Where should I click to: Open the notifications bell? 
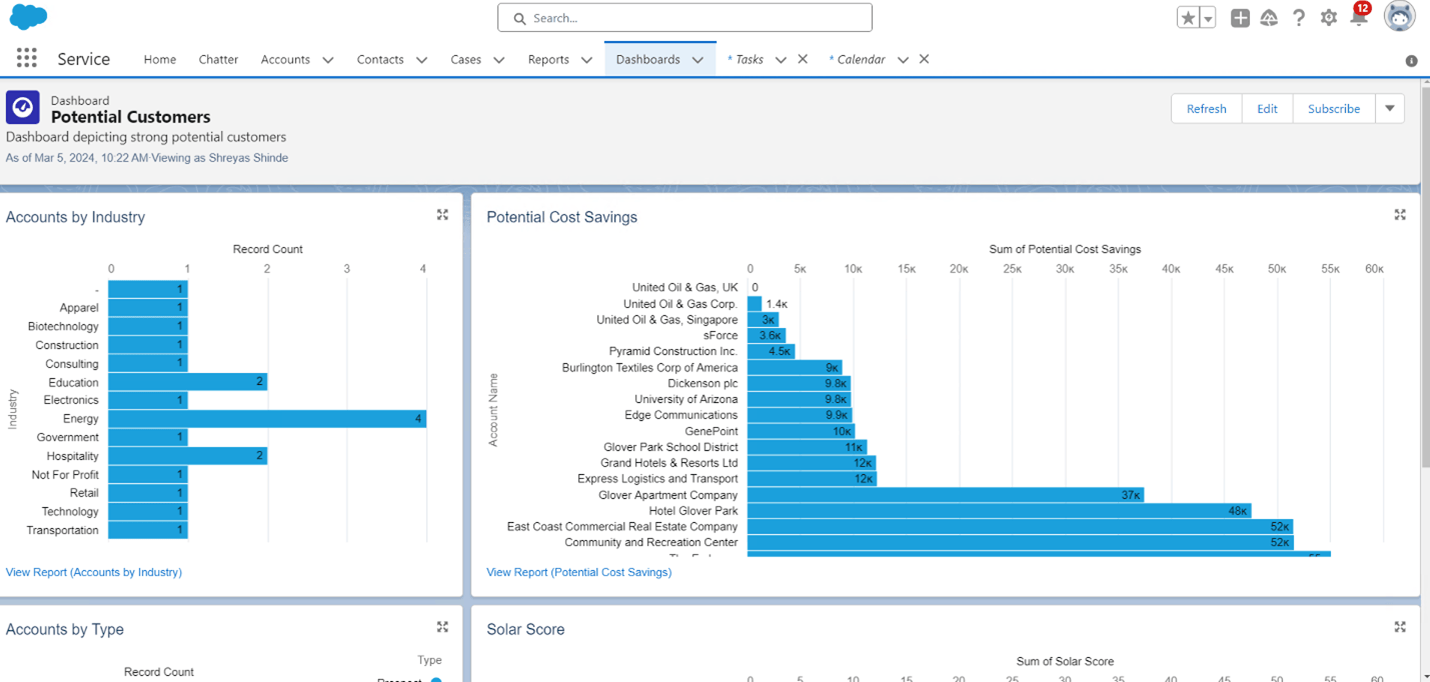(1358, 18)
